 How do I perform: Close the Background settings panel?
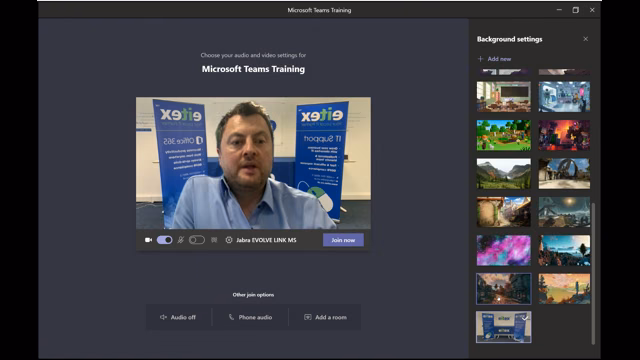pos(586,39)
